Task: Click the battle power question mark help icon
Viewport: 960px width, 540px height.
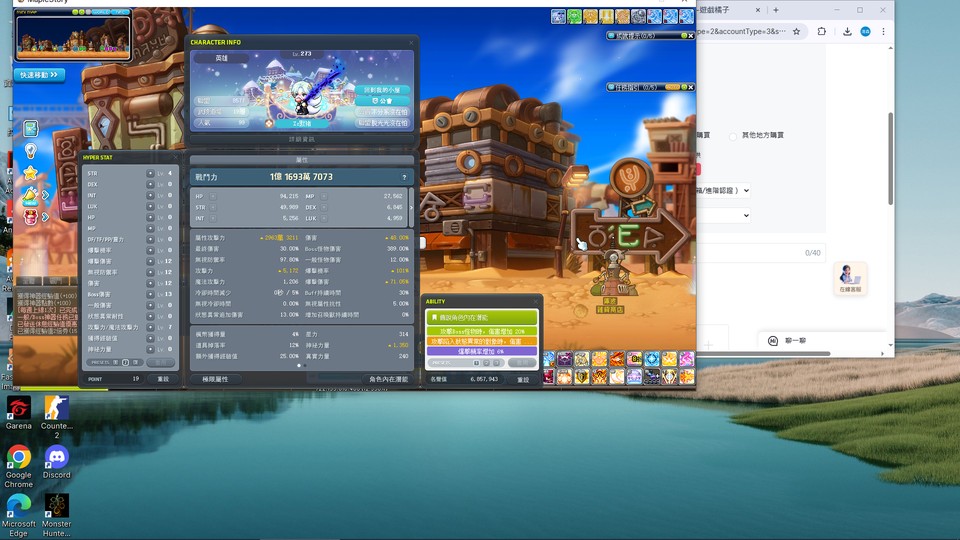Action: 404,177
